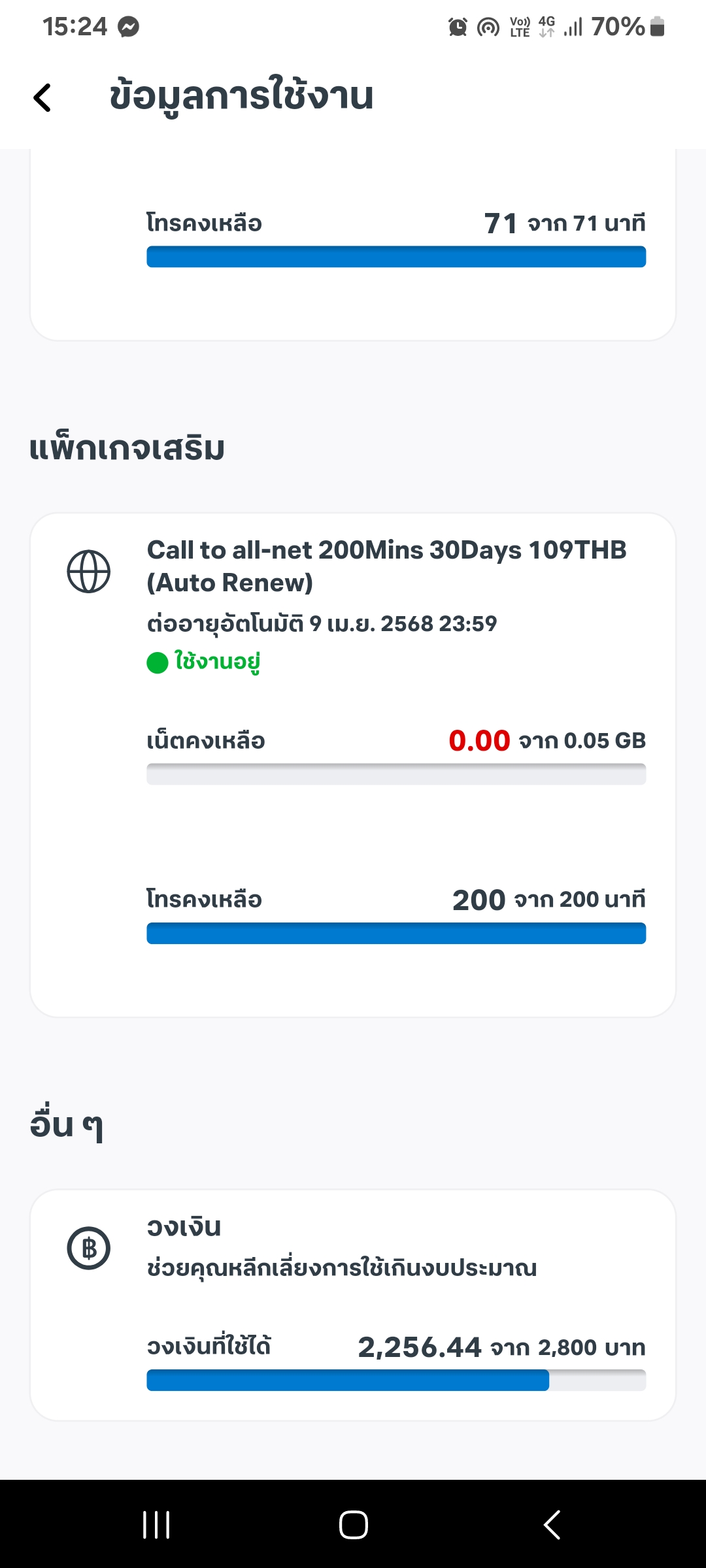
Task: Tap the ข้อมูลการใช้งาน page title
Action: [x=241, y=96]
